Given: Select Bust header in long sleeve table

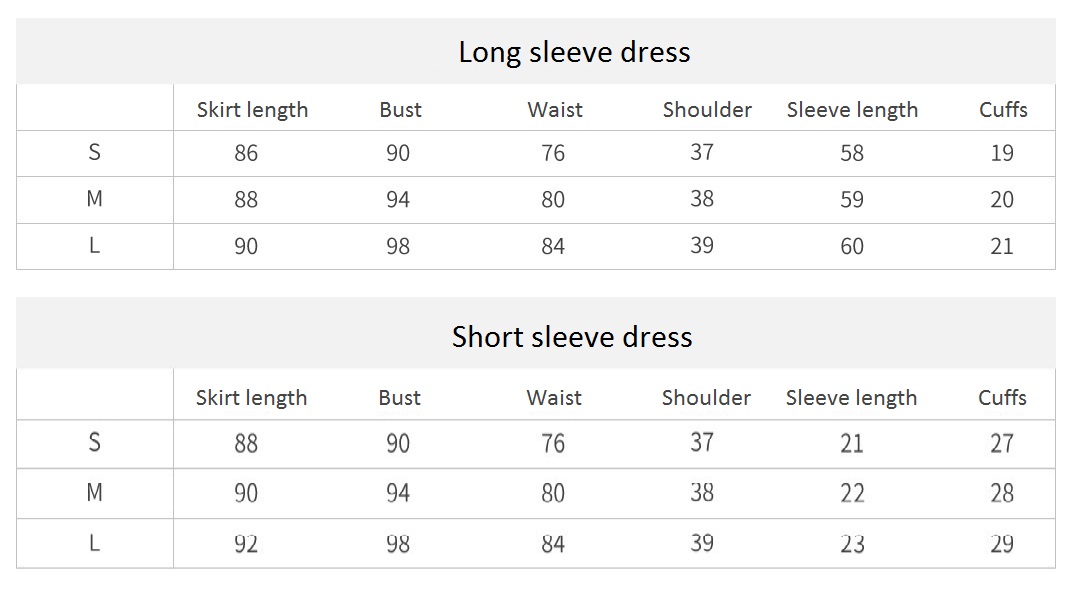Looking at the screenshot, I should point(400,110).
